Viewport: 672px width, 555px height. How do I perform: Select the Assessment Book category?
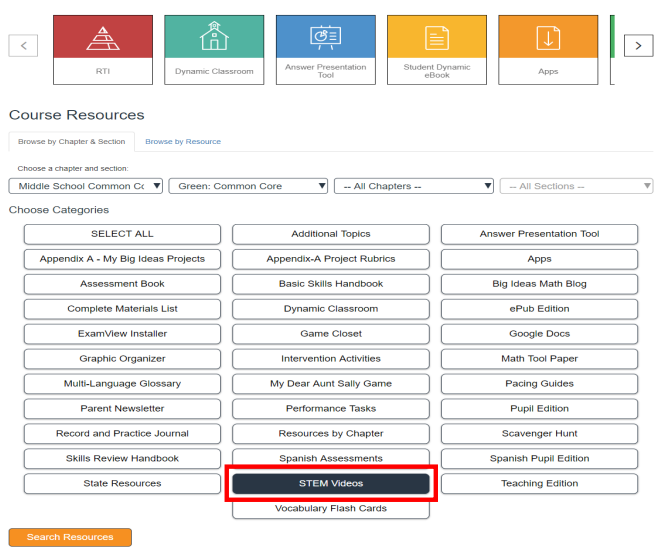click(x=123, y=284)
